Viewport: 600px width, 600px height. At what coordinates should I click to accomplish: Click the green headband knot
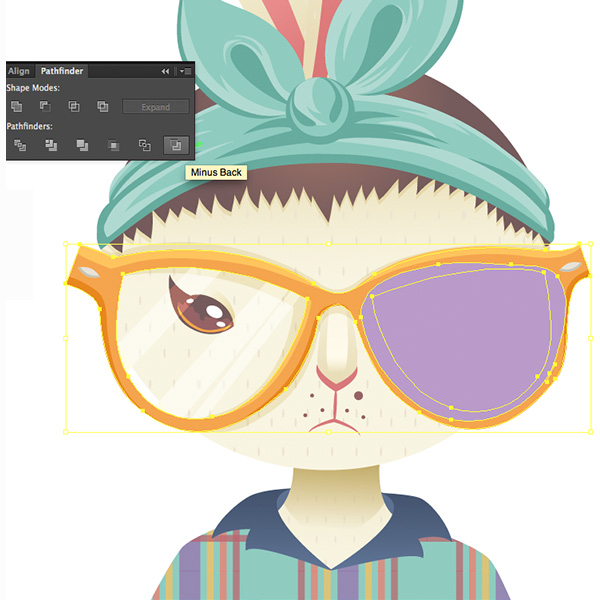(320, 107)
